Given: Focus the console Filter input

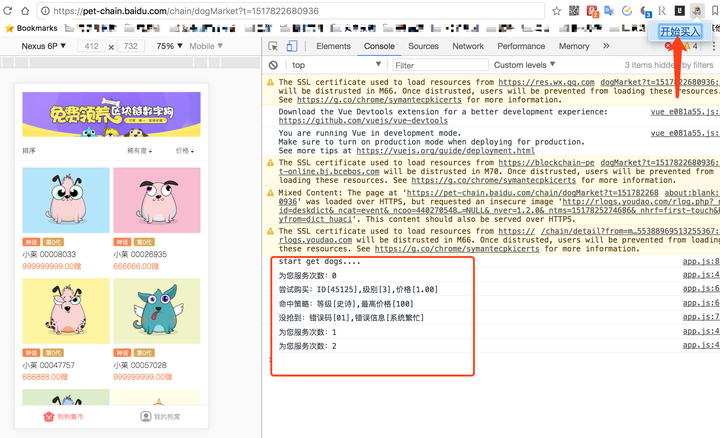Looking at the screenshot, I should click(440, 65).
